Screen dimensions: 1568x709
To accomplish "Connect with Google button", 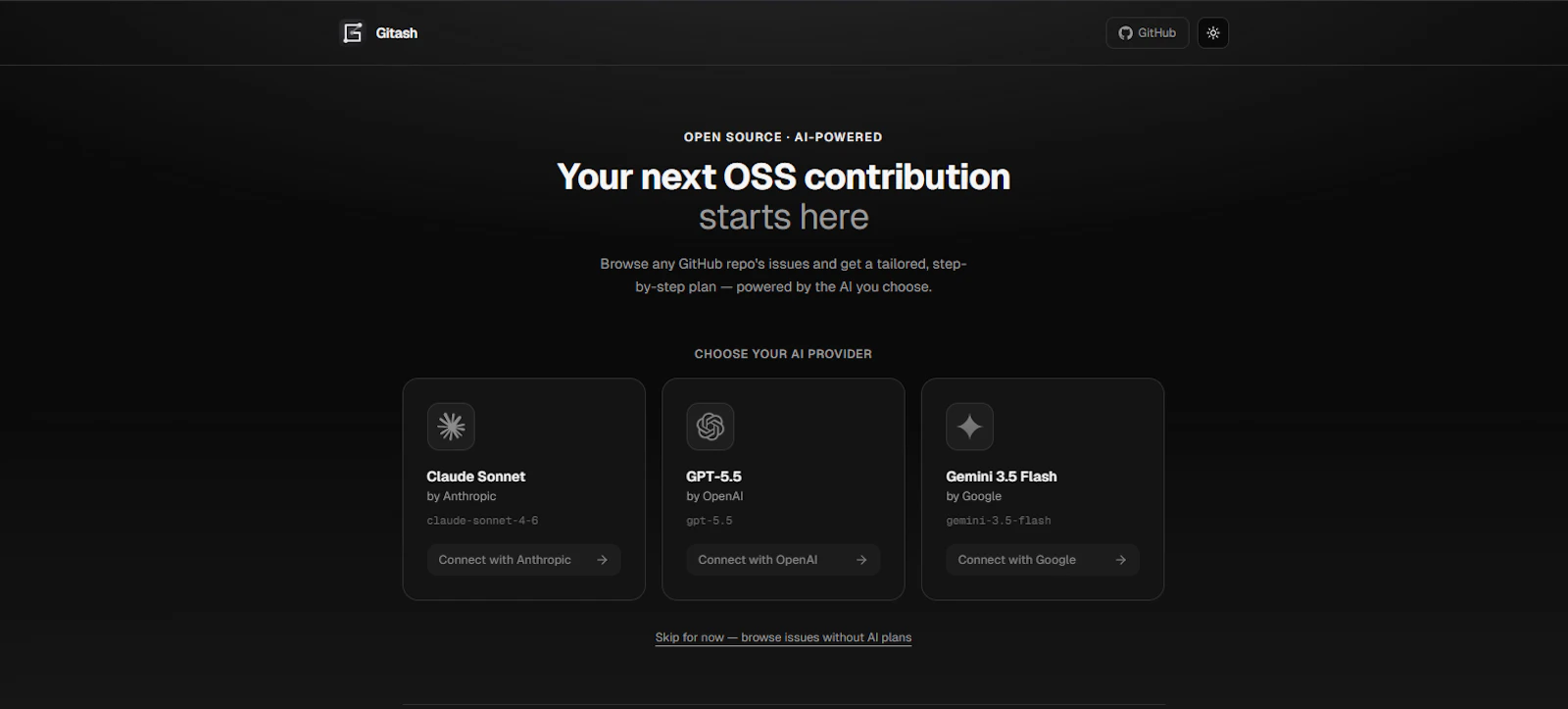I will 1043,560.
